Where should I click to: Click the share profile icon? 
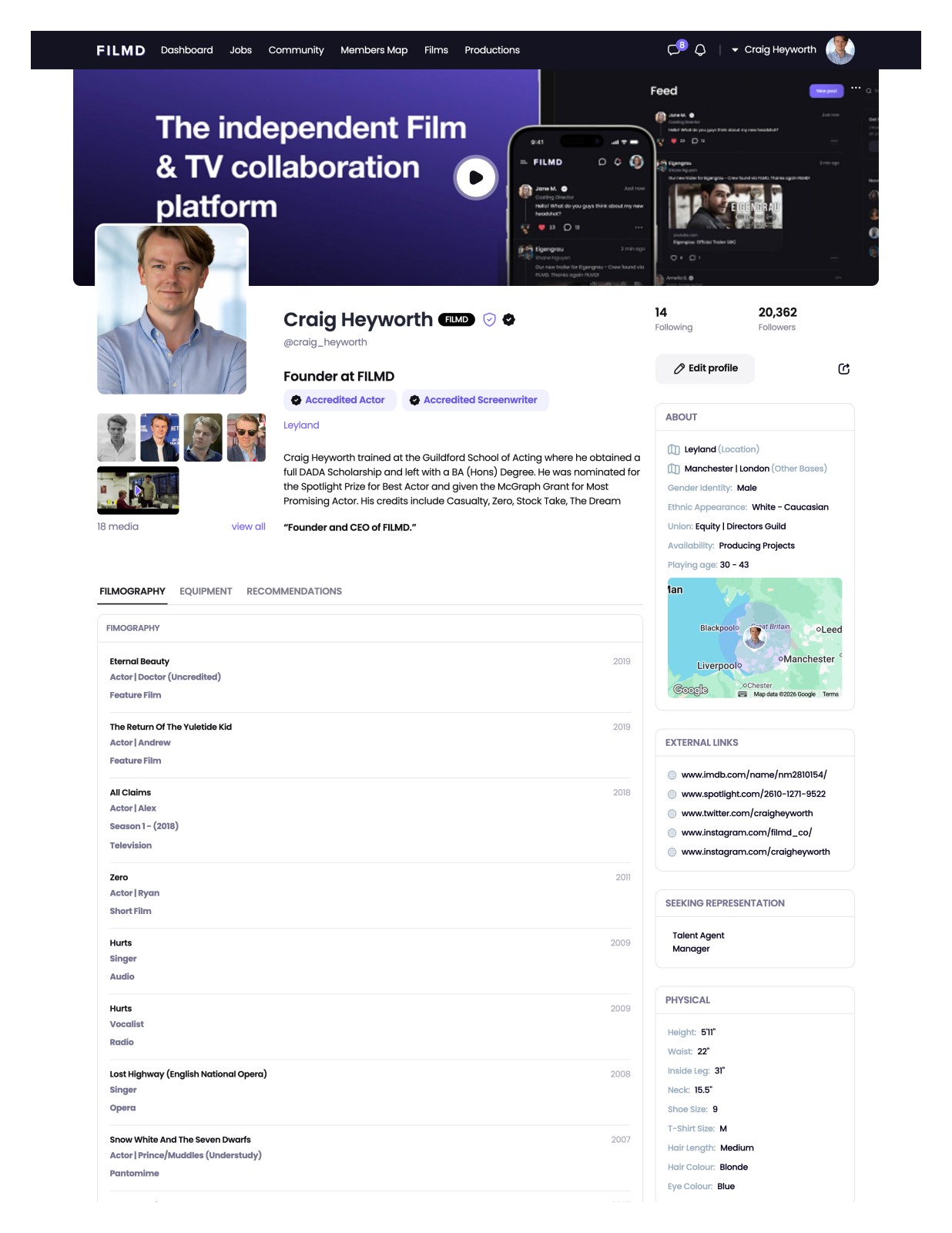pos(843,369)
